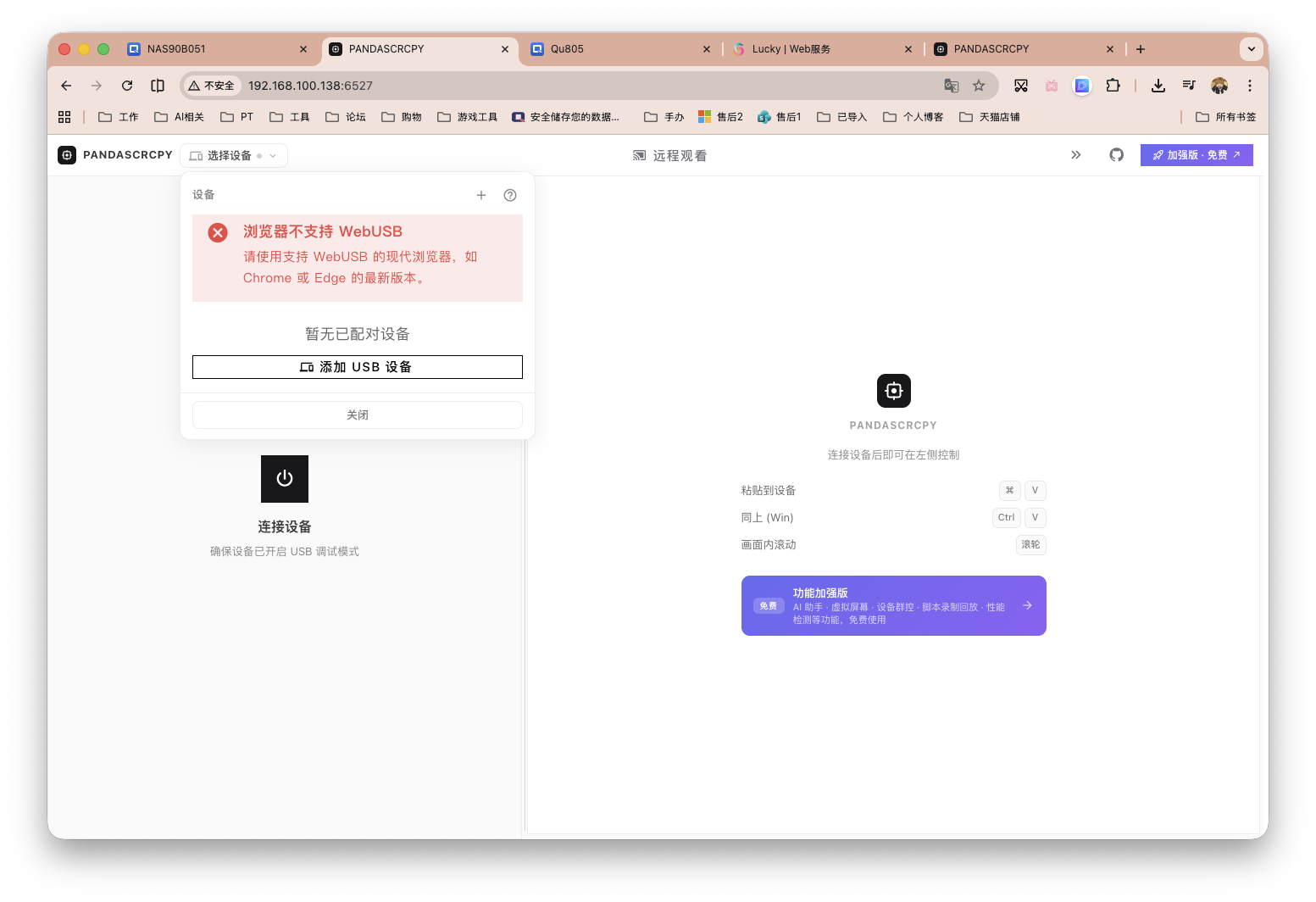
Task: Click the 远程观看 cast icon
Action: (639, 155)
